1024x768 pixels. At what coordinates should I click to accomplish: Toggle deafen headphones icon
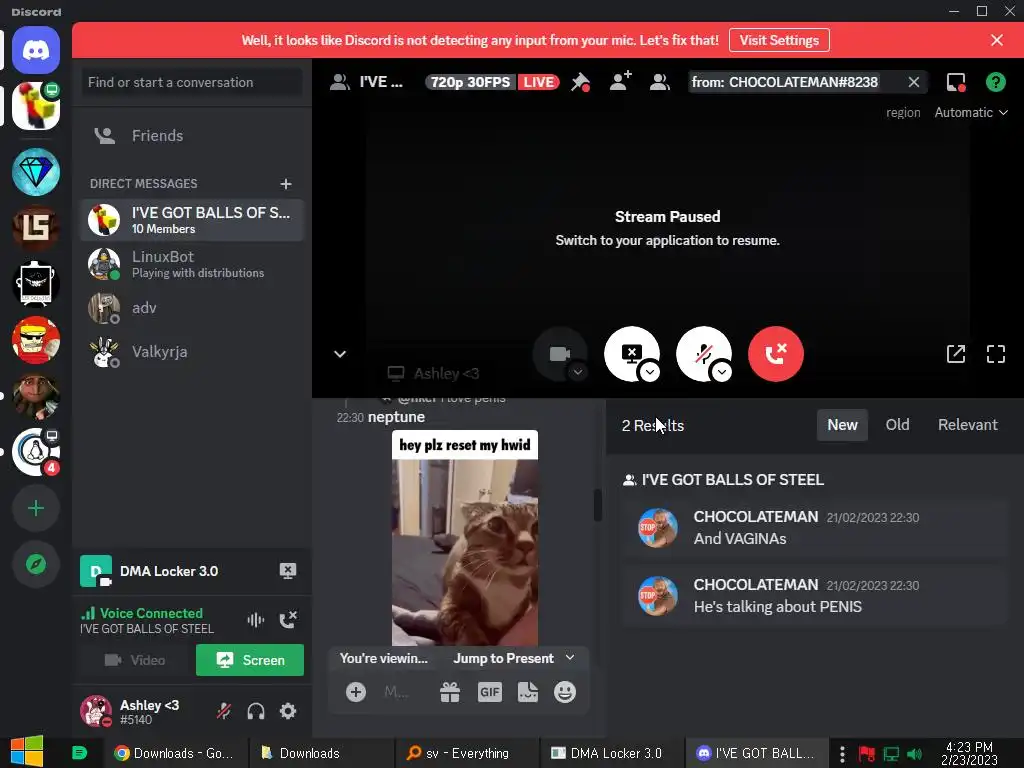coord(256,711)
